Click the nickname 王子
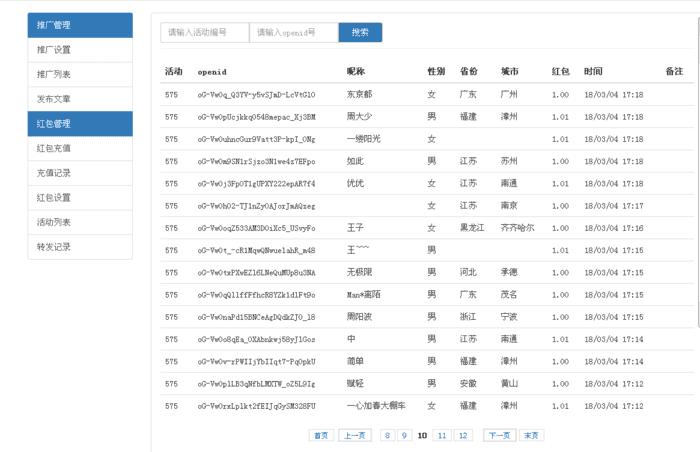The width and height of the screenshot is (700, 452). [x=355, y=228]
